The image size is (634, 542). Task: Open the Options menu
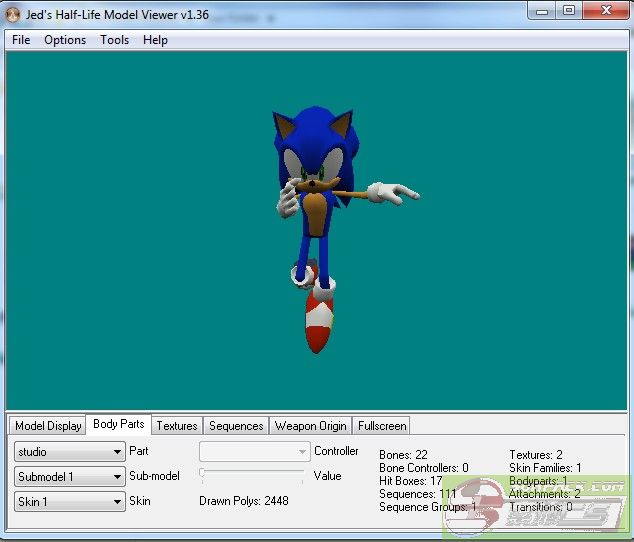65,40
